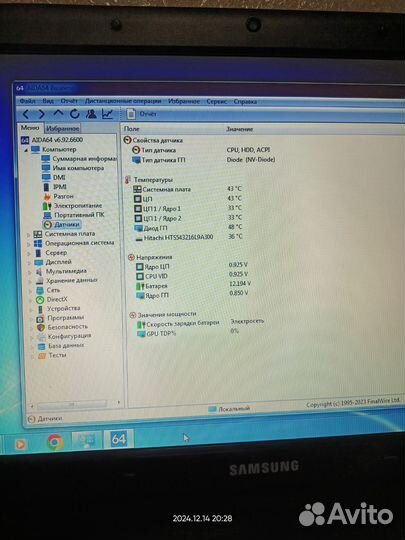405x540 pixels.
Task: Refresh the sensor readings with the refresh icon
Action: pos(75,114)
